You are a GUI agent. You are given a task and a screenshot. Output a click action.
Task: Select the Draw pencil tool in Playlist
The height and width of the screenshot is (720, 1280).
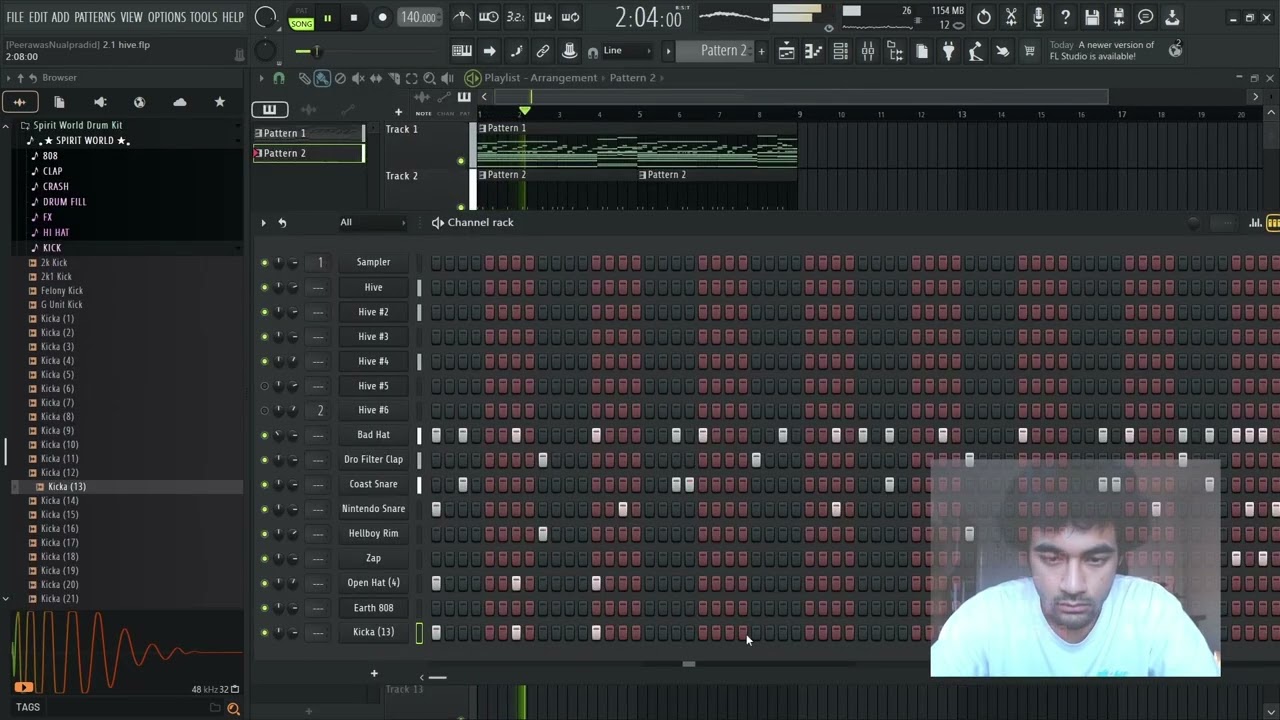(x=305, y=78)
